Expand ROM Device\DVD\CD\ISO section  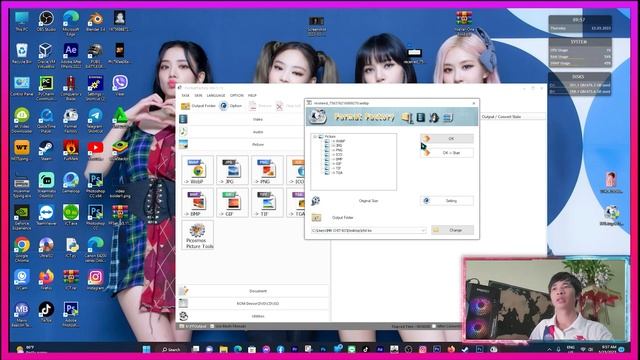(253, 304)
